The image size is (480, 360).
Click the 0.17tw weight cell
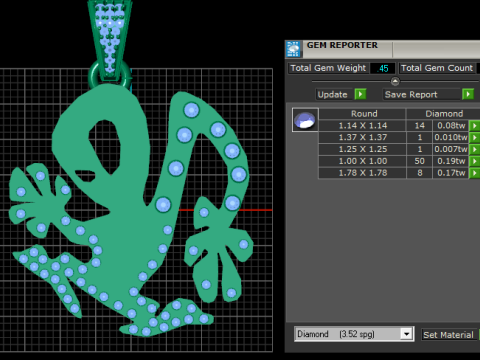click(x=451, y=173)
